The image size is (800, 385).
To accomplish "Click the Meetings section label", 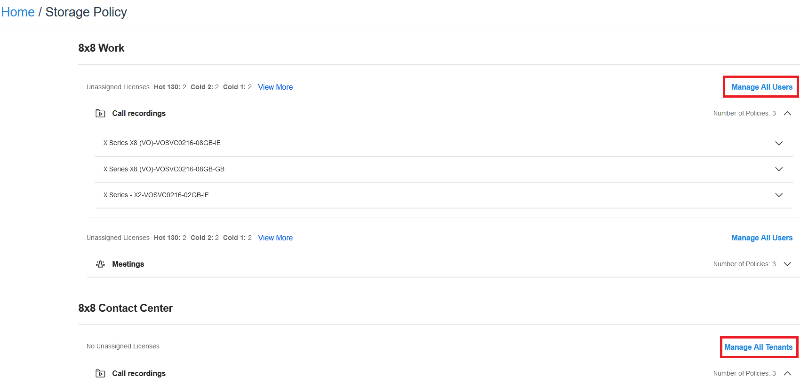I will click(x=128, y=264).
